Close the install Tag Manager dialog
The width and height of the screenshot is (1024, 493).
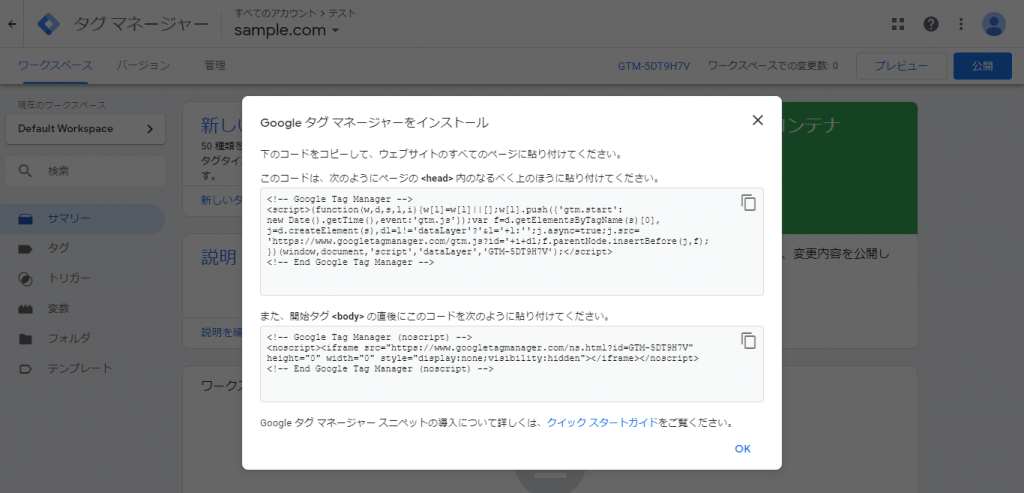tap(758, 120)
